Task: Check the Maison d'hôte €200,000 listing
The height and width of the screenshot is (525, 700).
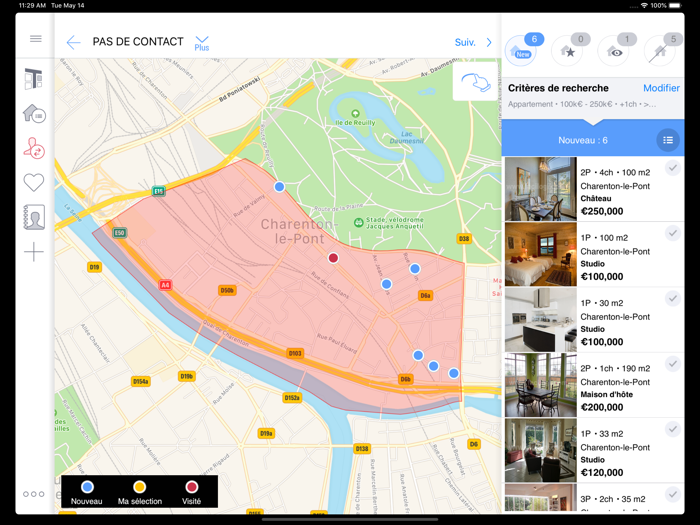Action: 673,364
